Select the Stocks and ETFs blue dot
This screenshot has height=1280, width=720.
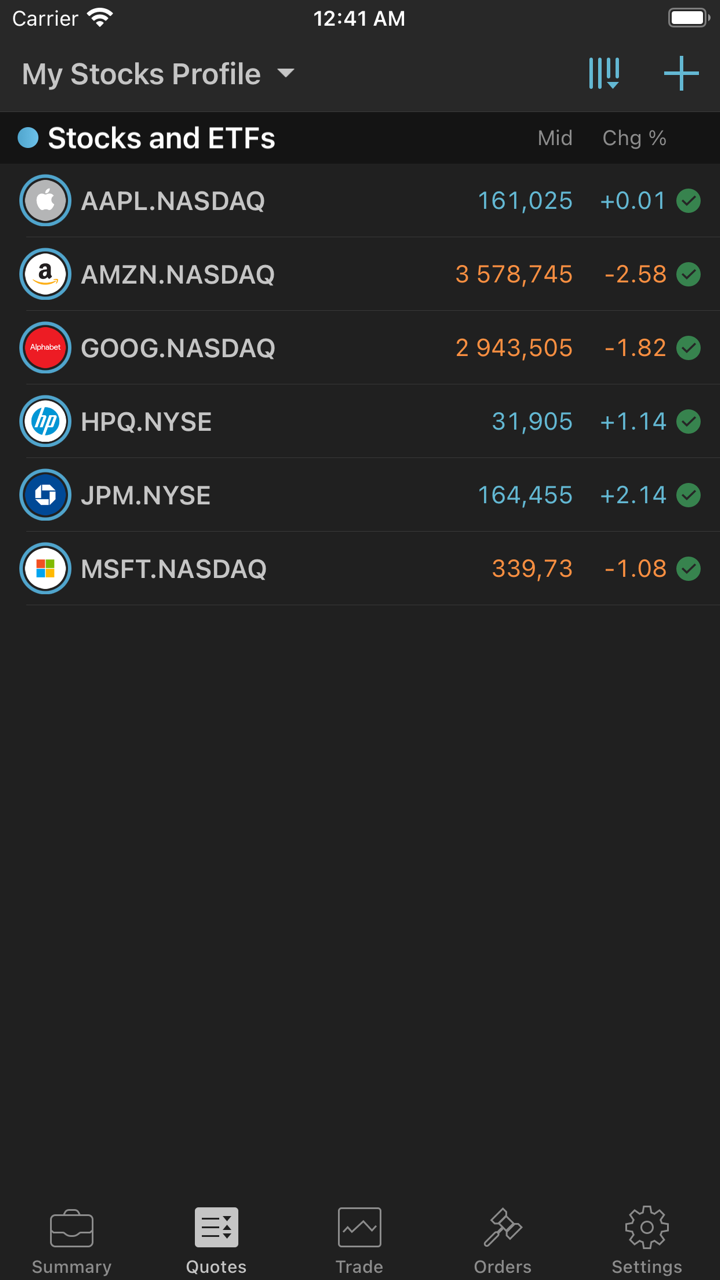[x=28, y=138]
